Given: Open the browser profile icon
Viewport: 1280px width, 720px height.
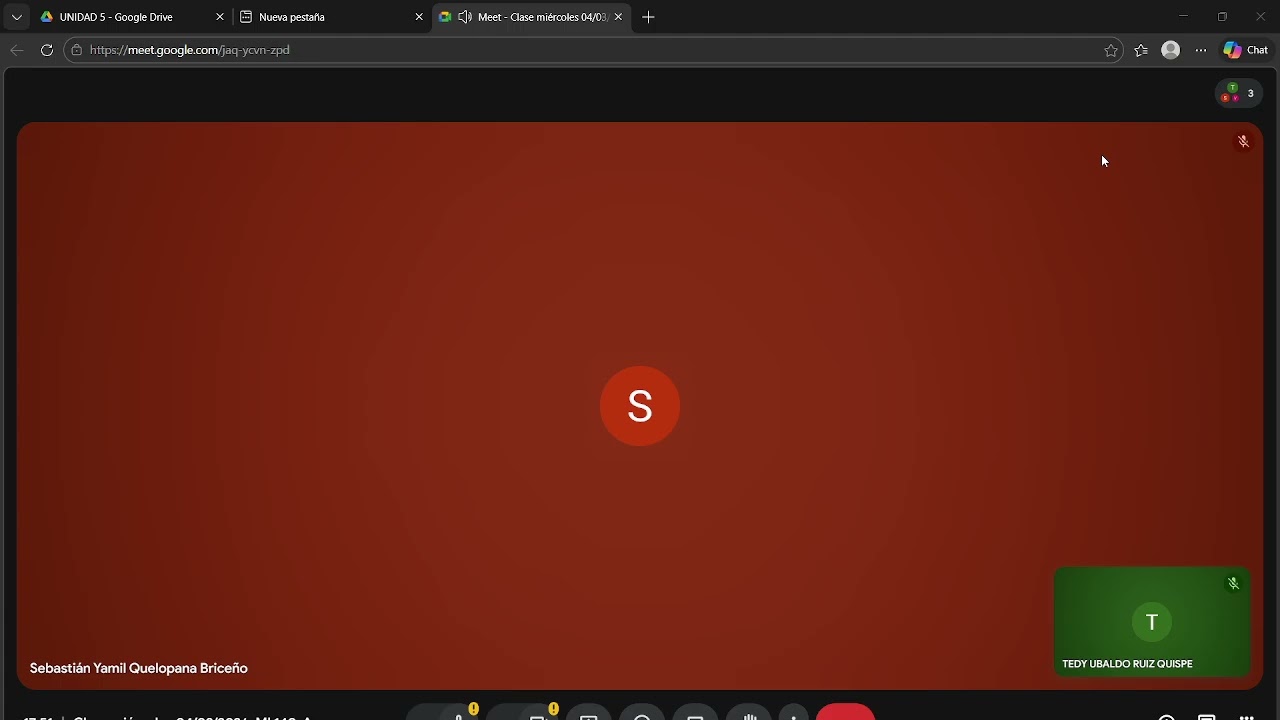Looking at the screenshot, I should (x=1171, y=50).
